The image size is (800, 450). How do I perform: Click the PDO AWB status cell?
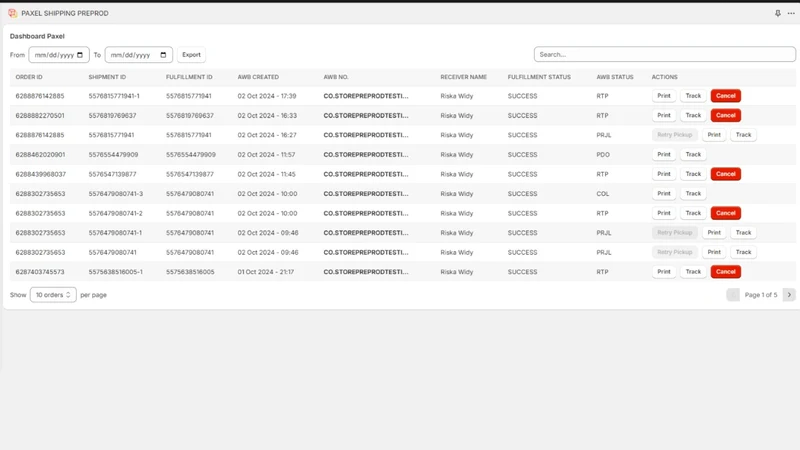pos(603,155)
